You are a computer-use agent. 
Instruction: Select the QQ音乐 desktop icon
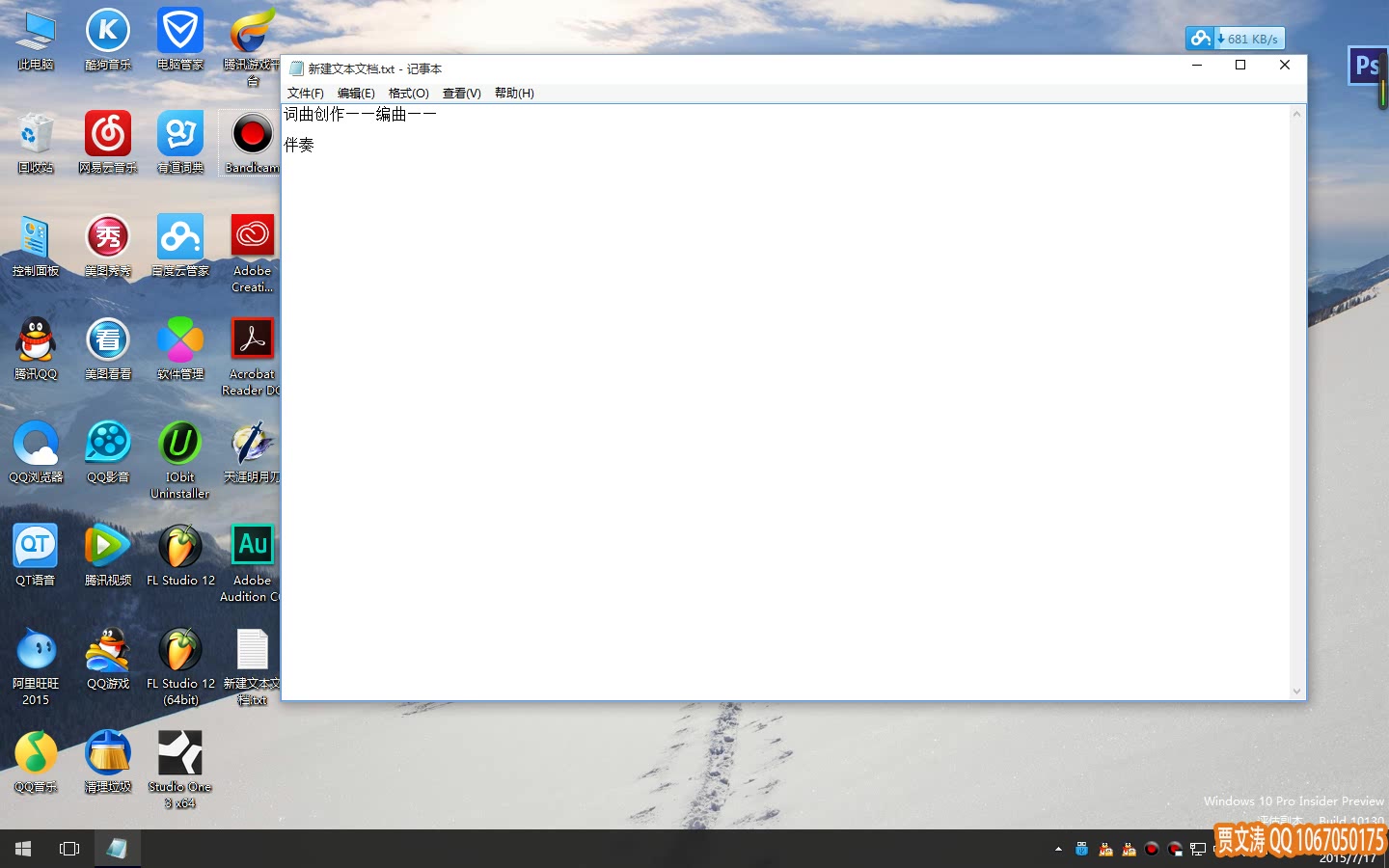(36, 762)
